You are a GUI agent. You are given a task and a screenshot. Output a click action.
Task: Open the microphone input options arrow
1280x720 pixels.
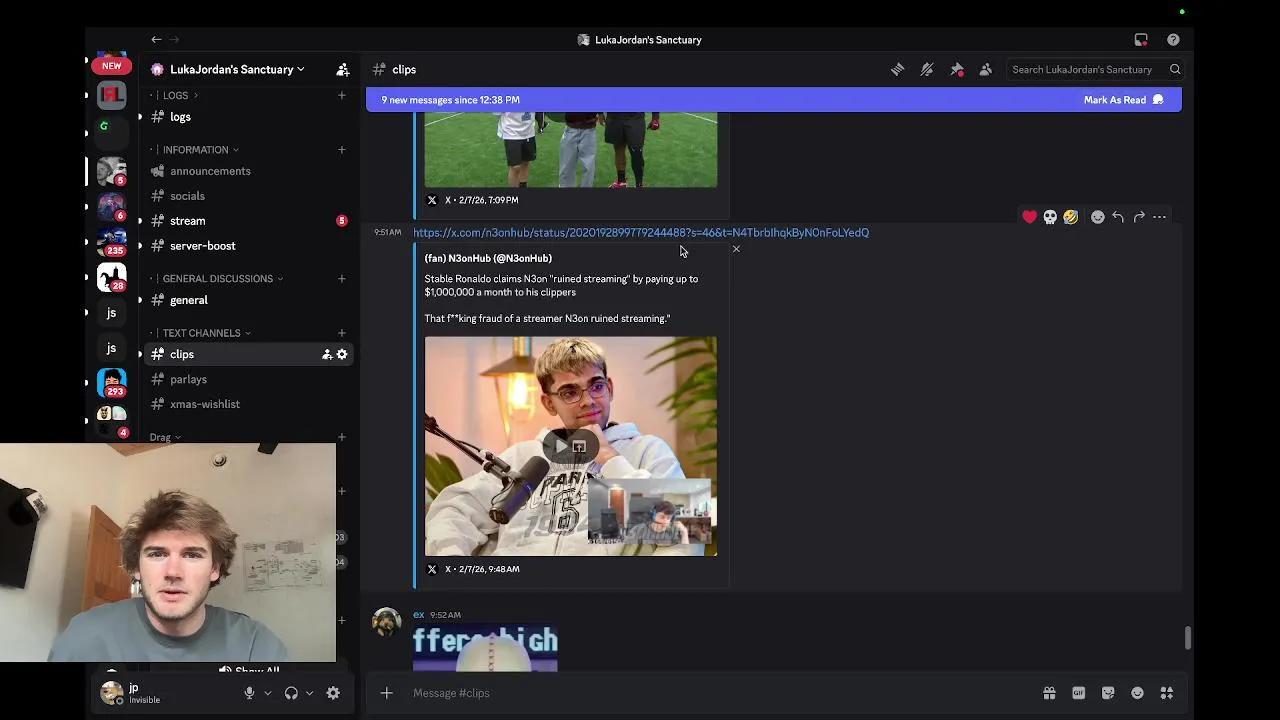click(267, 693)
